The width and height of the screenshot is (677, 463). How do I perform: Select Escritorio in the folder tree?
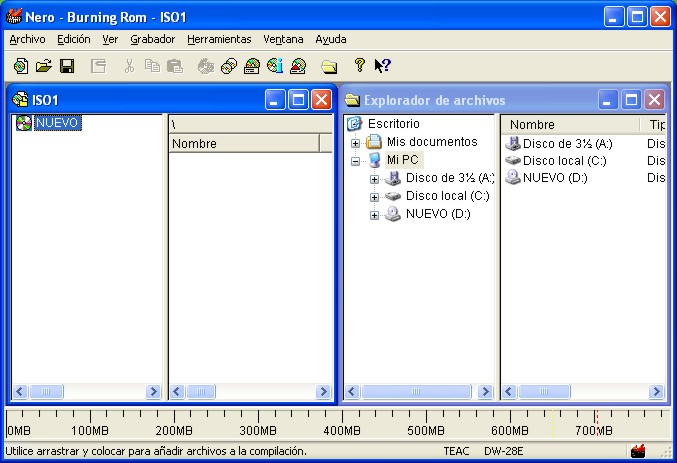pos(393,124)
